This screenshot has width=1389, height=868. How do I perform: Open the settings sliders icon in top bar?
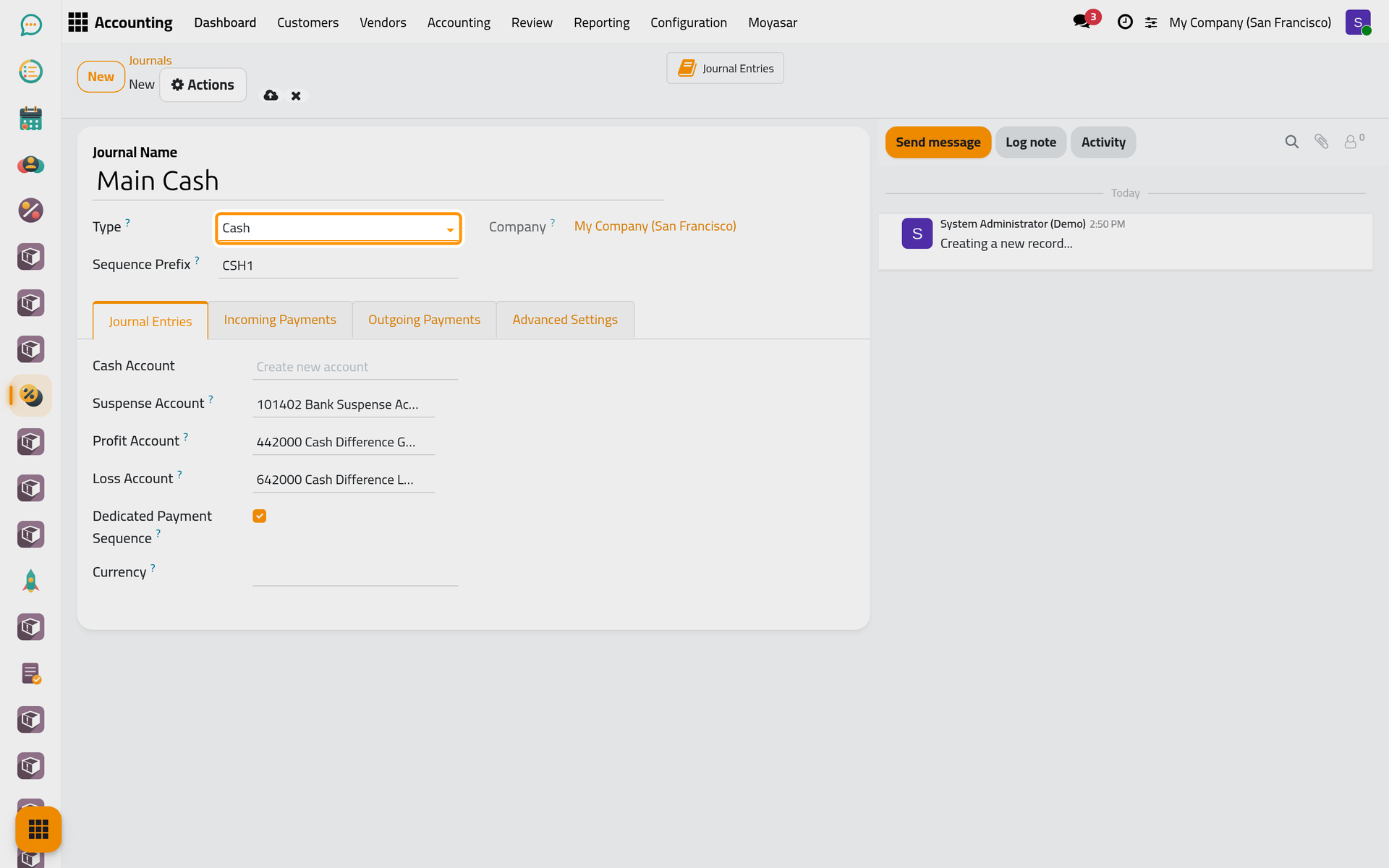tap(1151, 23)
